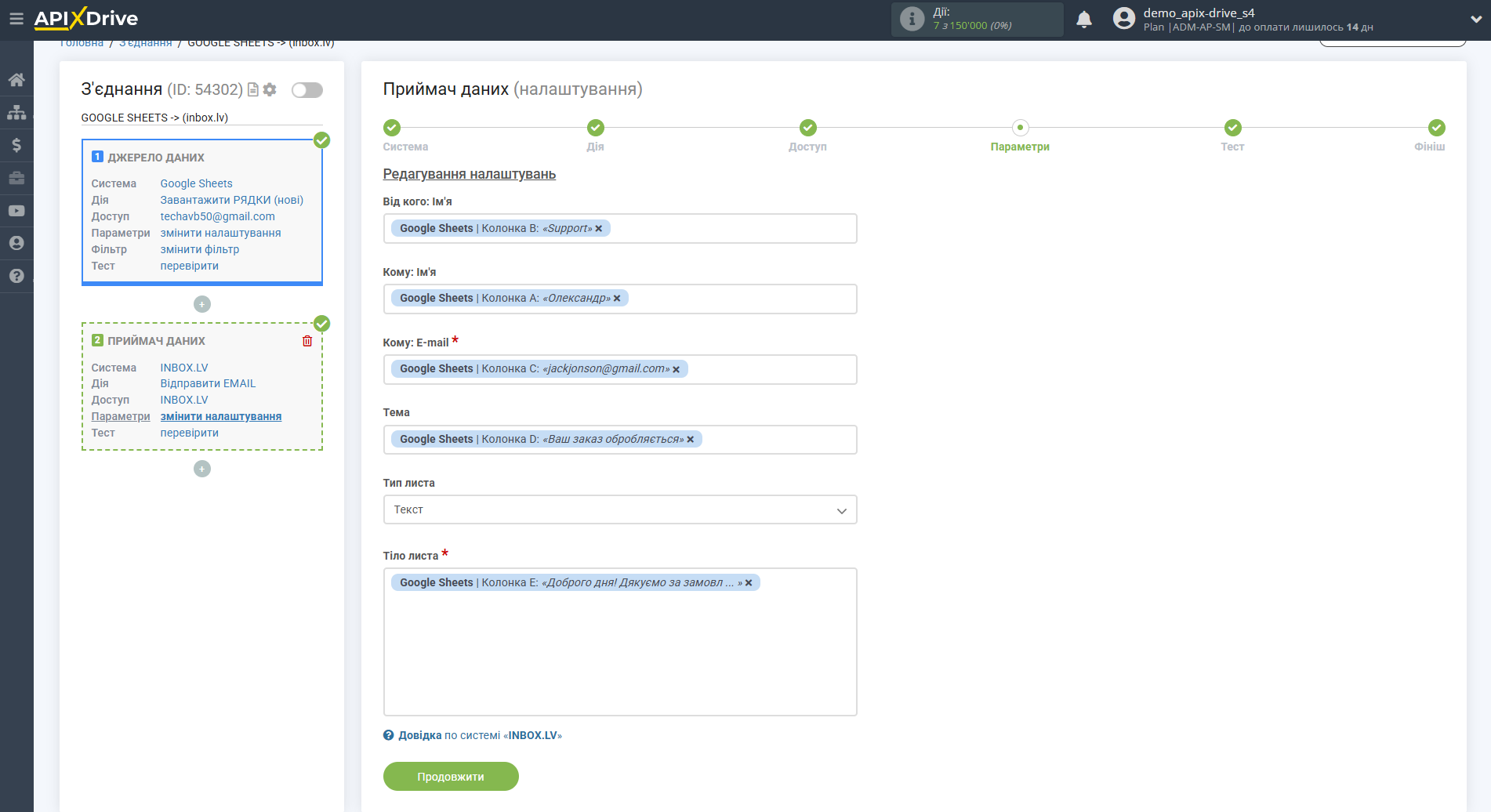Click the connection document copy icon
Viewport: 1491px width, 812px height.
click(253, 90)
